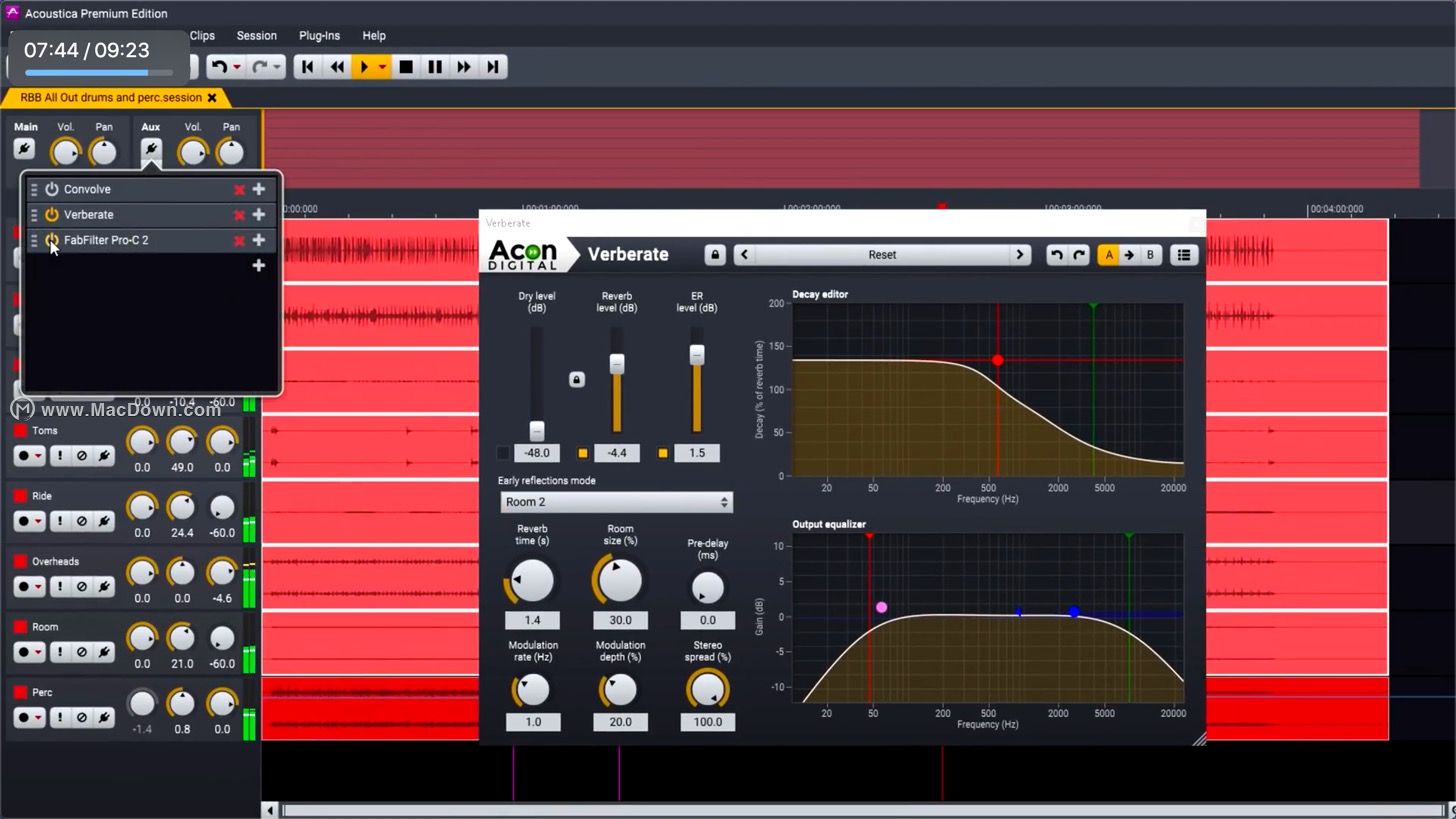
Task: Open the Reset preset selector in Verberate
Action: click(x=882, y=255)
